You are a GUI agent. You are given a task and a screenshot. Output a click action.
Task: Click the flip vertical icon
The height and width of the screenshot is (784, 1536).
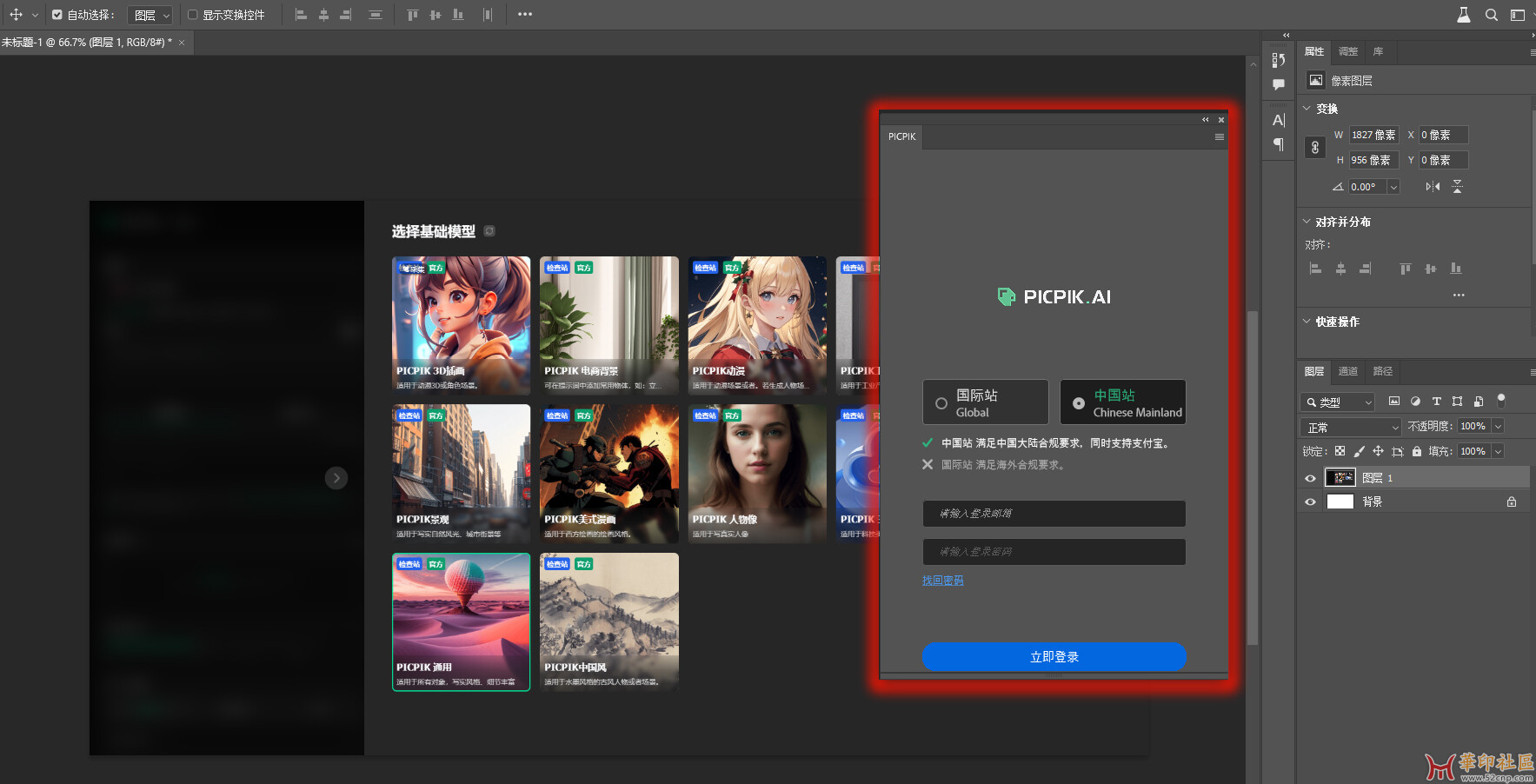pyautogui.click(x=1458, y=187)
